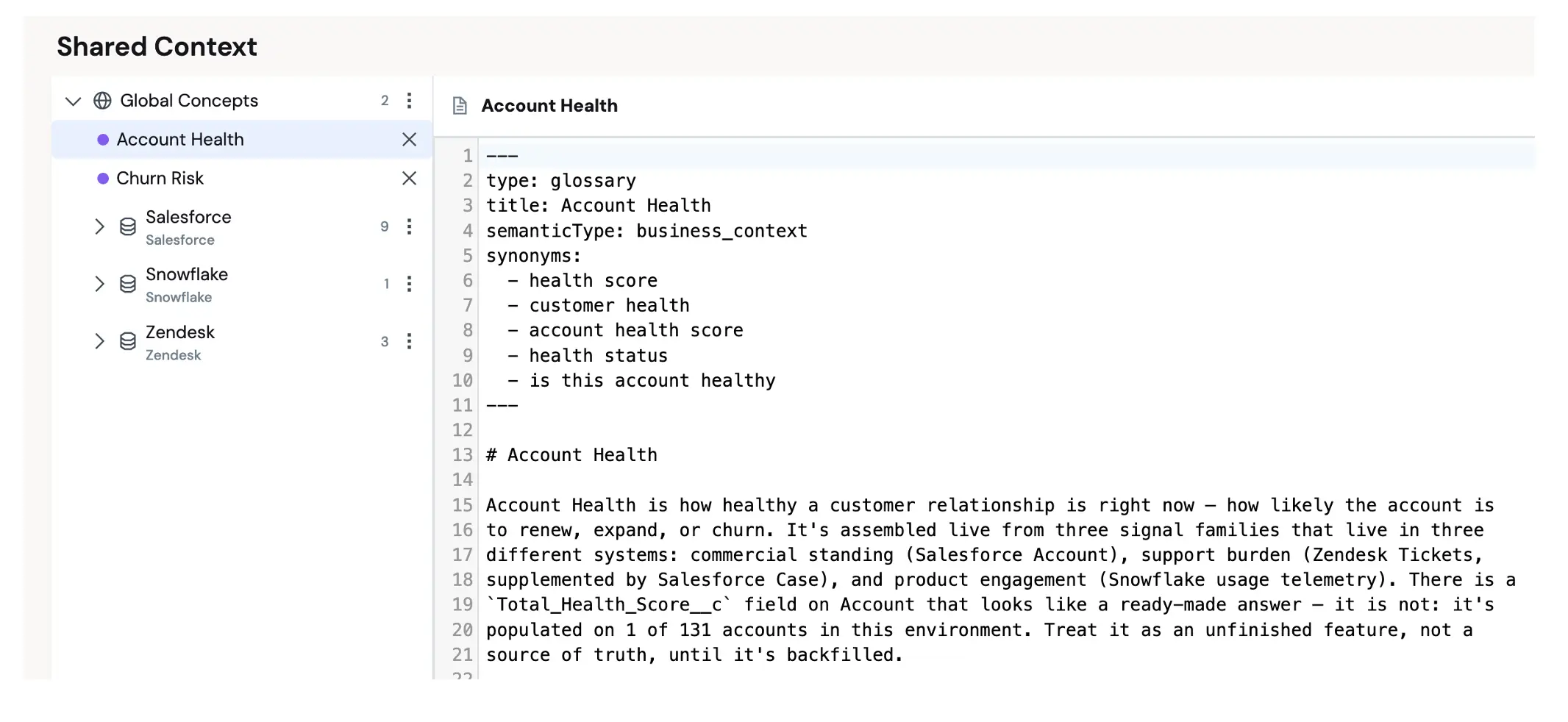The width and height of the screenshot is (1568, 722).
Task: Place cursor on line 13 heading in editor
Action: point(571,455)
